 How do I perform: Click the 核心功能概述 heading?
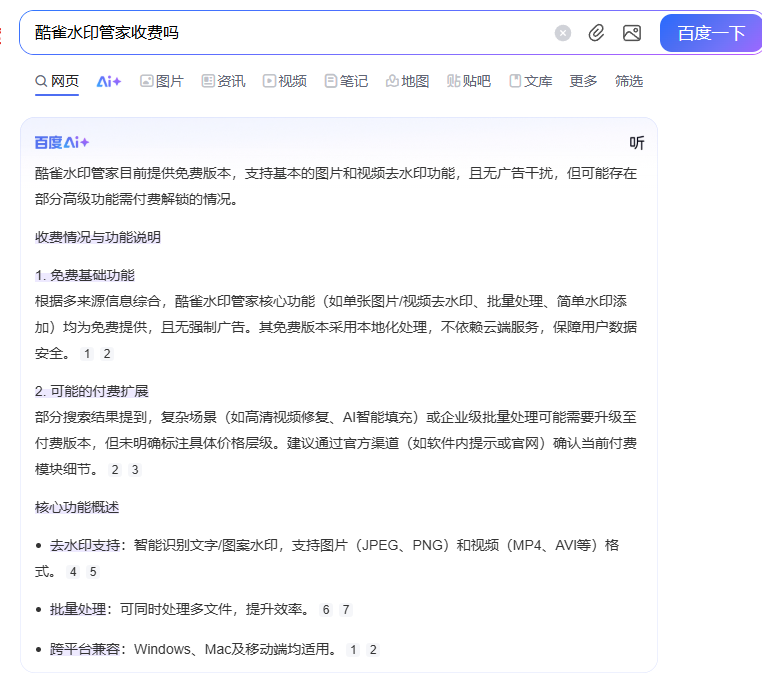coord(77,507)
